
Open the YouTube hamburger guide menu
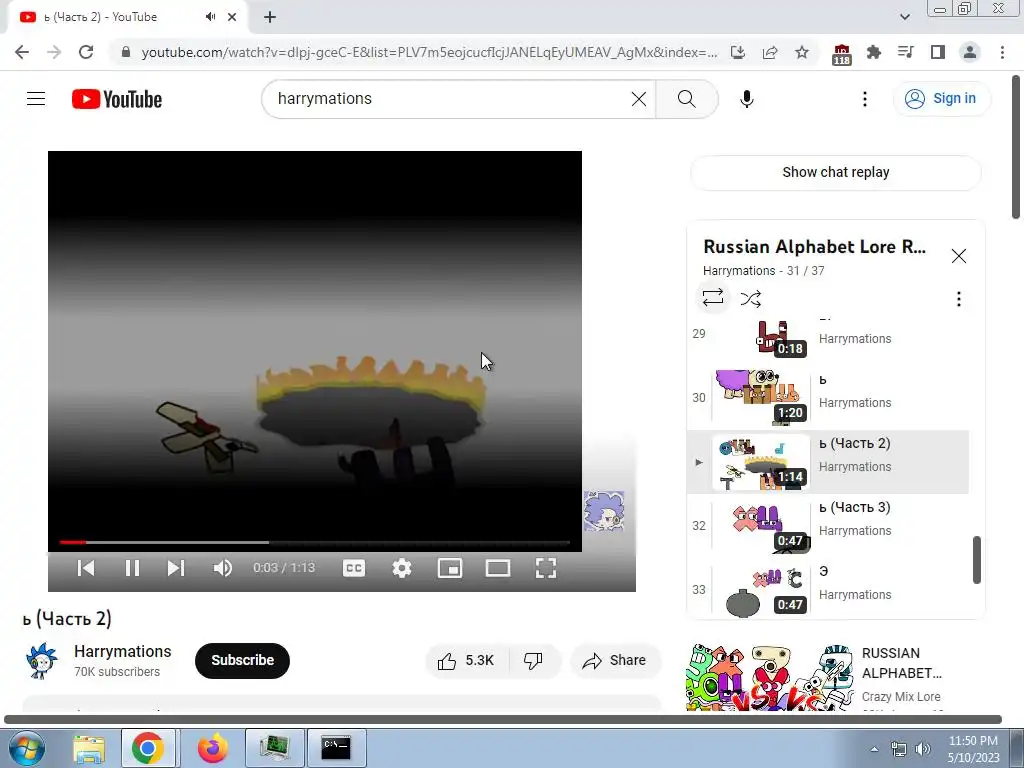(x=36, y=99)
